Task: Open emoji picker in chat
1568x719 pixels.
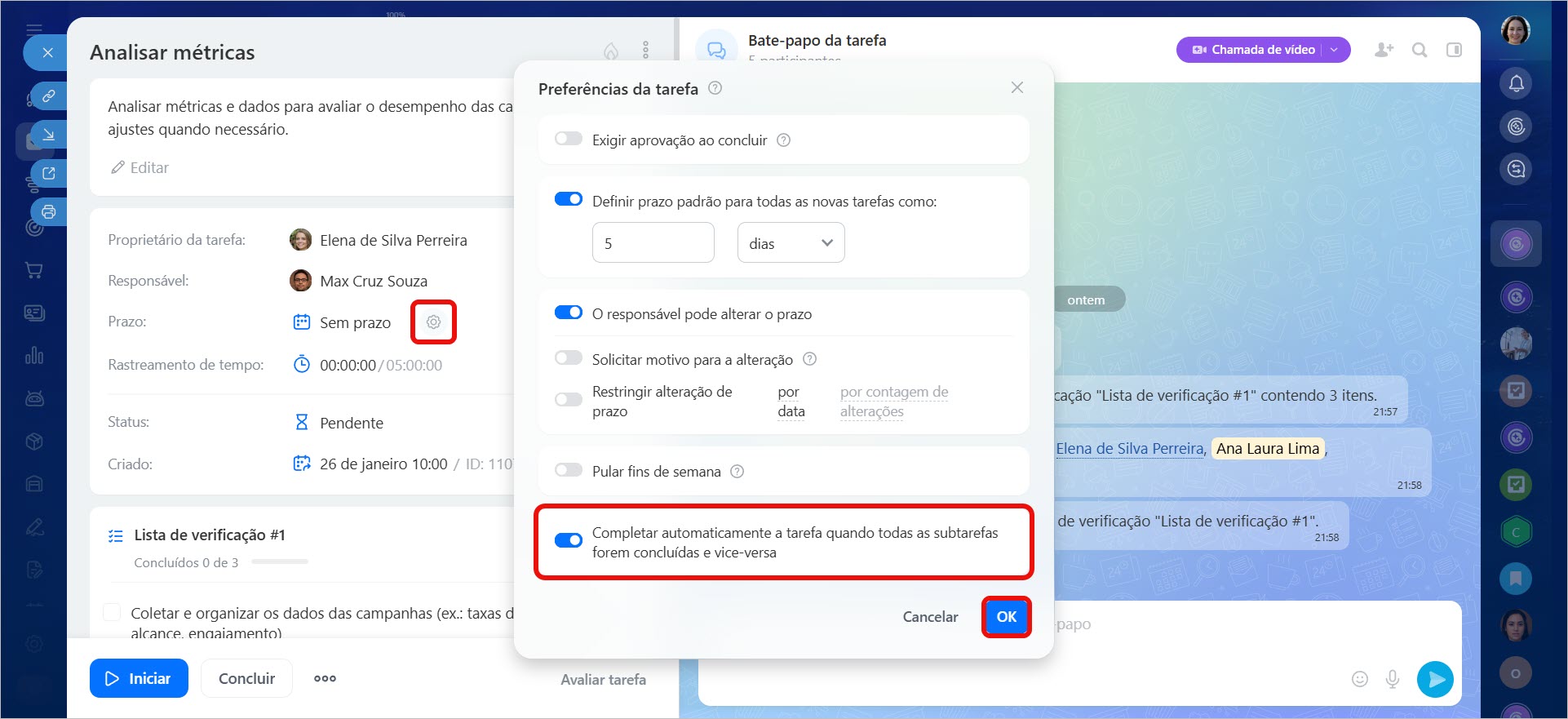Action: (1359, 679)
